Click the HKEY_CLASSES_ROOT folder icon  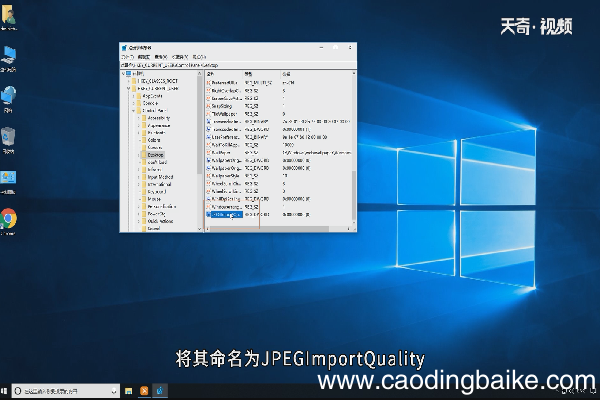point(134,81)
